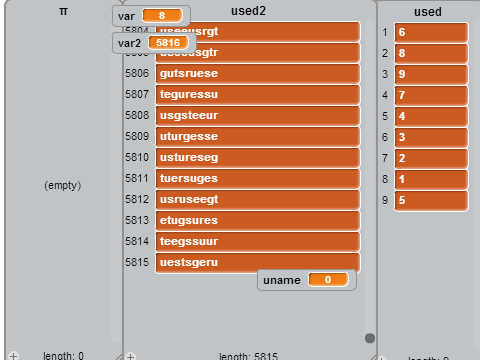Screen dimensions: 480x360
Task: Click the used2 list scrollbar handle
Action: (x=370, y=338)
